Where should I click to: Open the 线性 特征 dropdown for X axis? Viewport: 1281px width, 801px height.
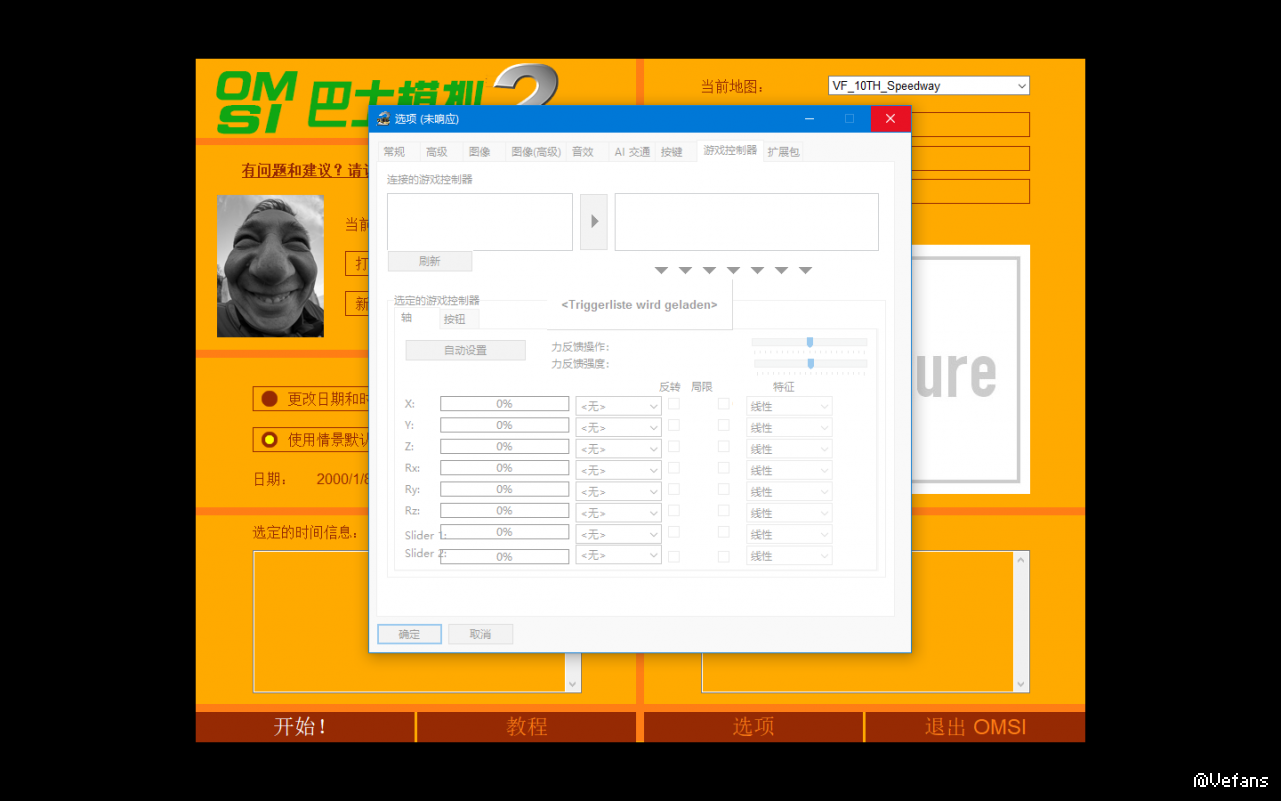click(x=789, y=406)
